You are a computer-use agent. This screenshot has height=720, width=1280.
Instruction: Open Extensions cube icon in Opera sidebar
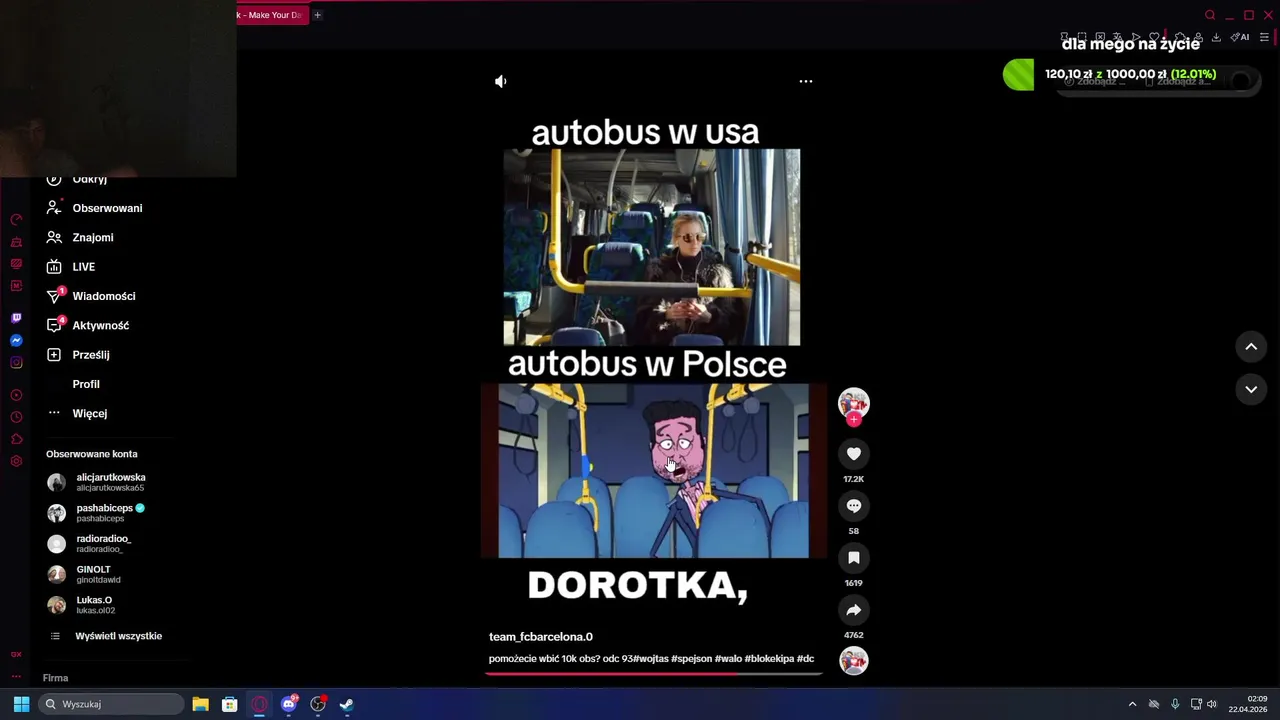click(x=16, y=439)
